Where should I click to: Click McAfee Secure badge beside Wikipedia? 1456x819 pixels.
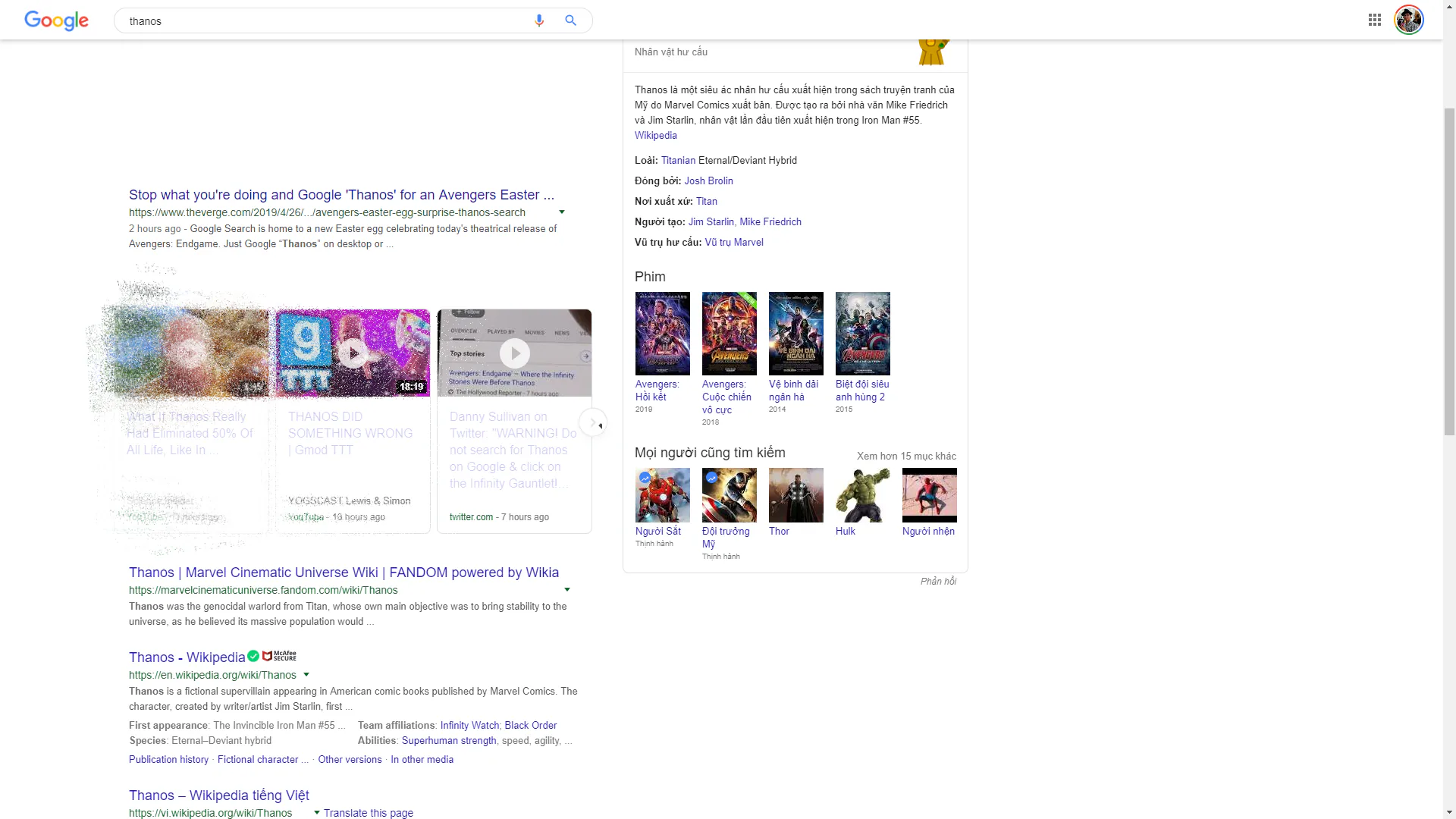click(x=280, y=656)
